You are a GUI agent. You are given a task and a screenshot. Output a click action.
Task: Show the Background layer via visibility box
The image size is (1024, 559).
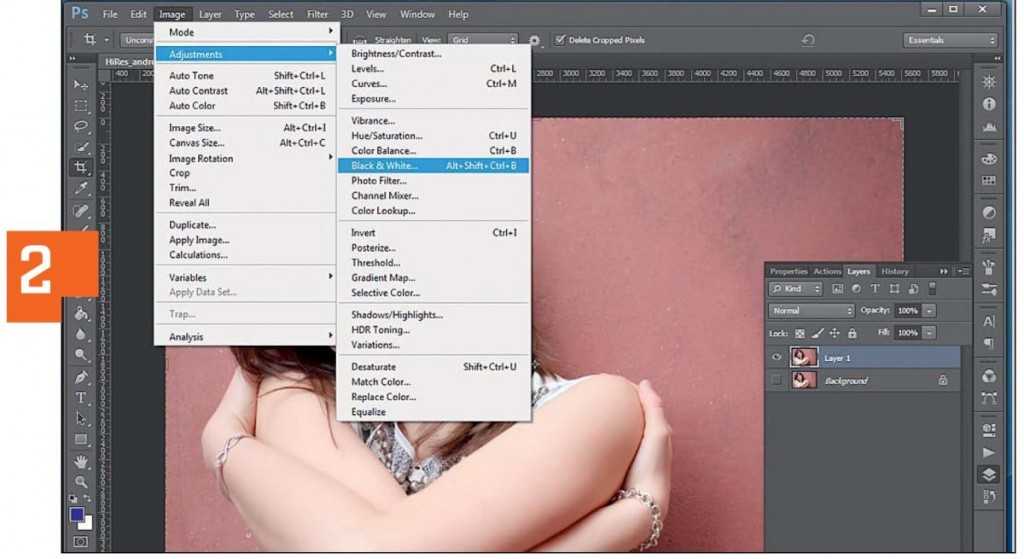coord(777,381)
